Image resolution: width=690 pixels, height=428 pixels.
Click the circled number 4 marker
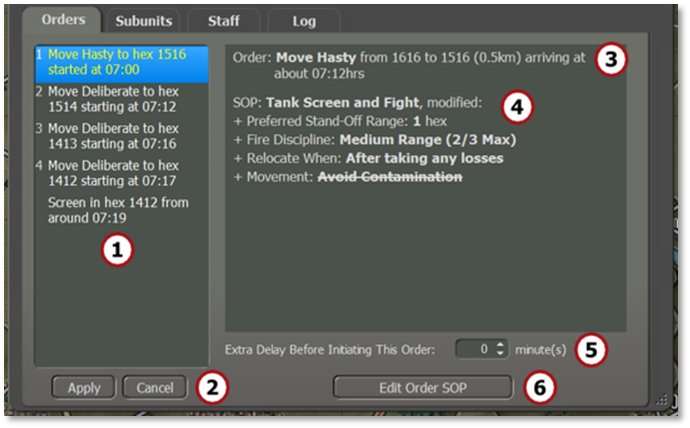coord(516,105)
